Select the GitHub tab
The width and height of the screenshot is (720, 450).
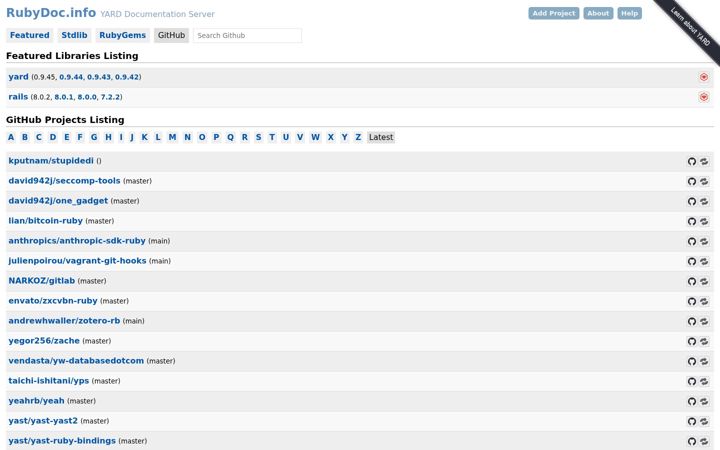(x=171, y=35)
